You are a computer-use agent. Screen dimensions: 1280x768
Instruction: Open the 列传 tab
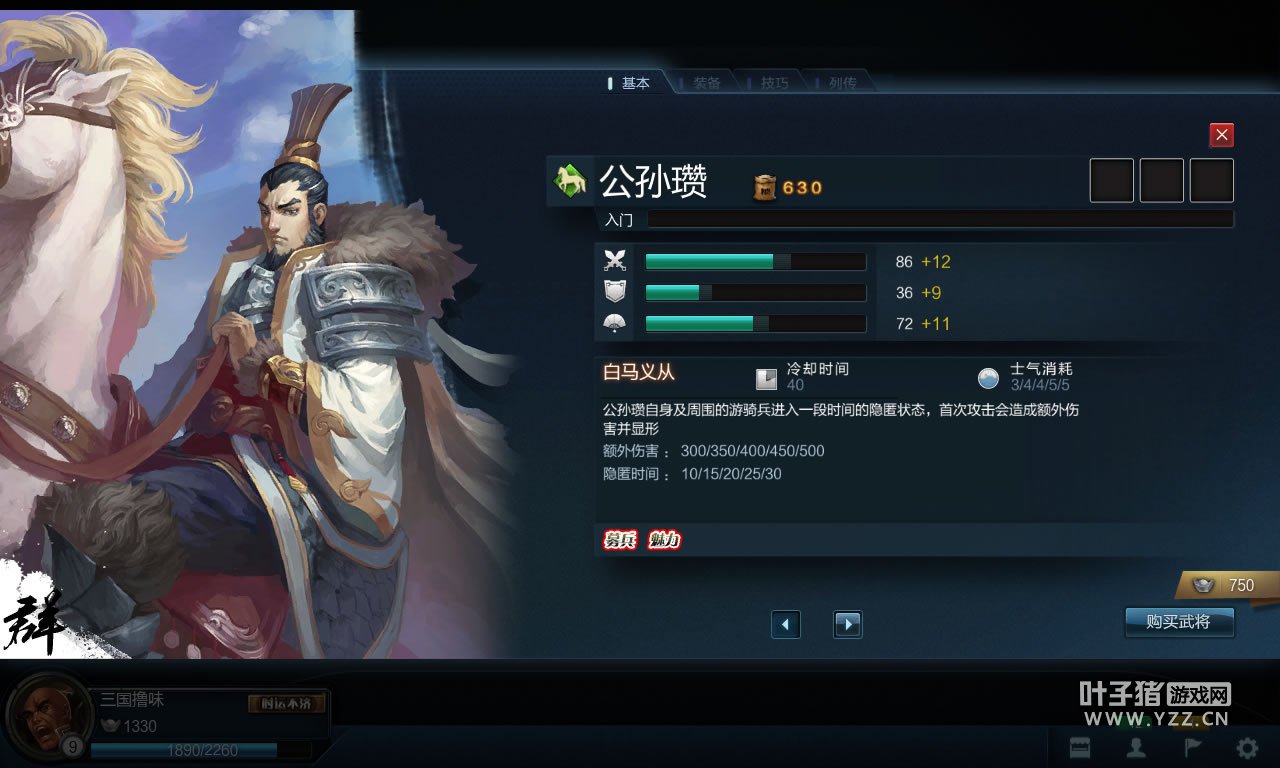click(x=841, y=83)
